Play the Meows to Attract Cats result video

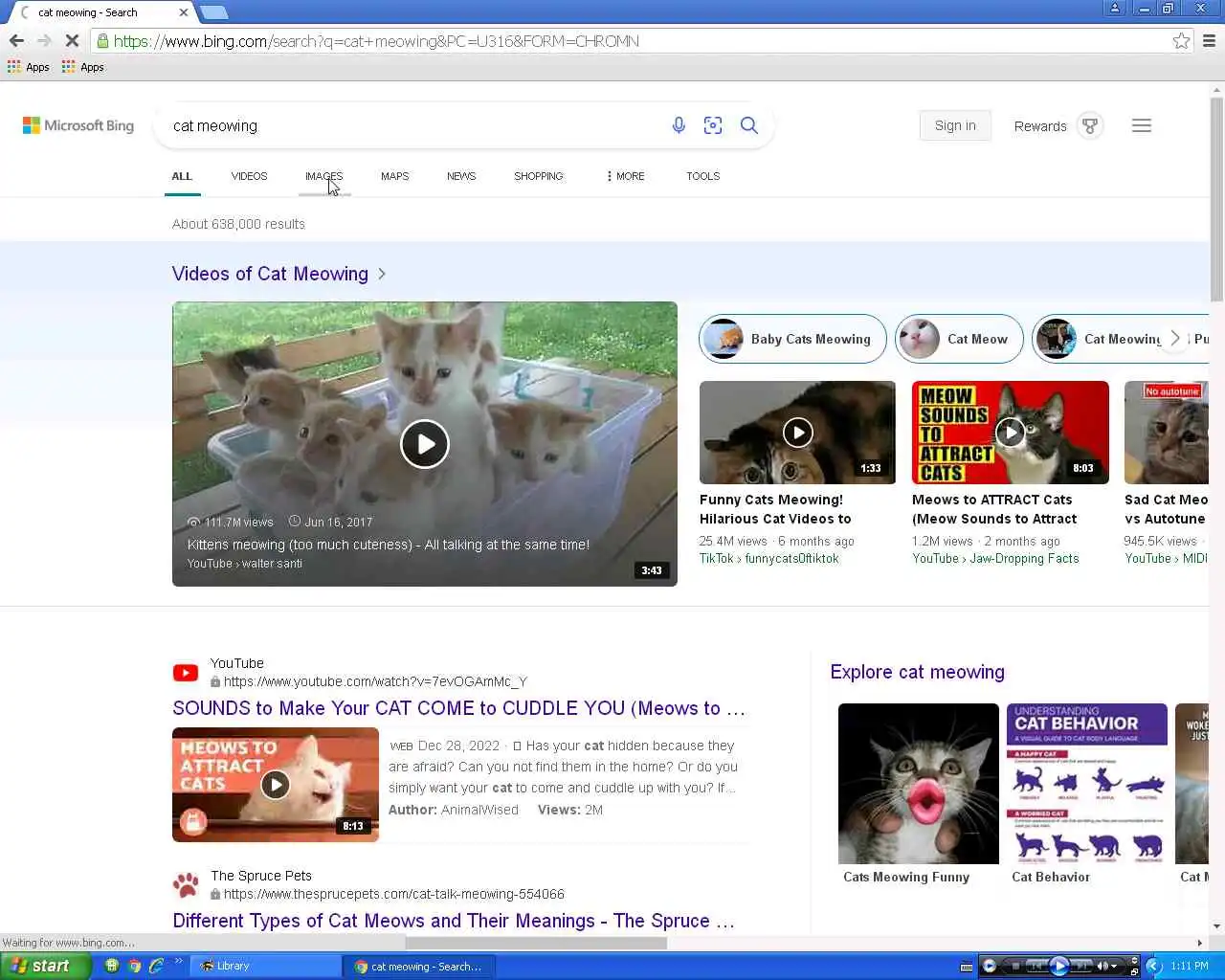click(276, 785)
